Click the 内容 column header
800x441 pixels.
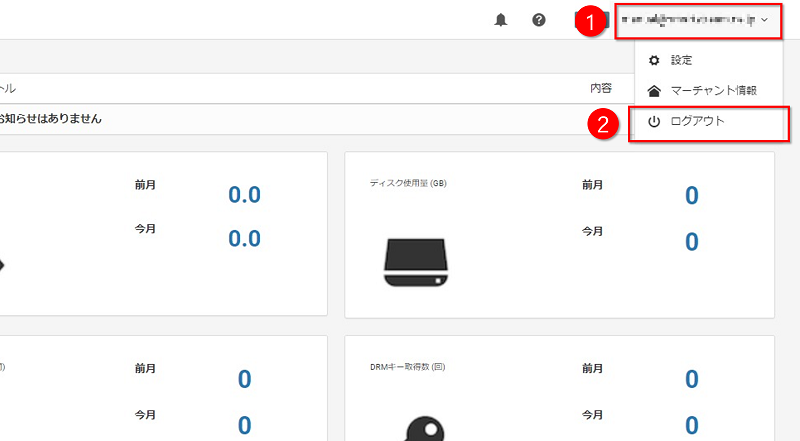point(600,88)
